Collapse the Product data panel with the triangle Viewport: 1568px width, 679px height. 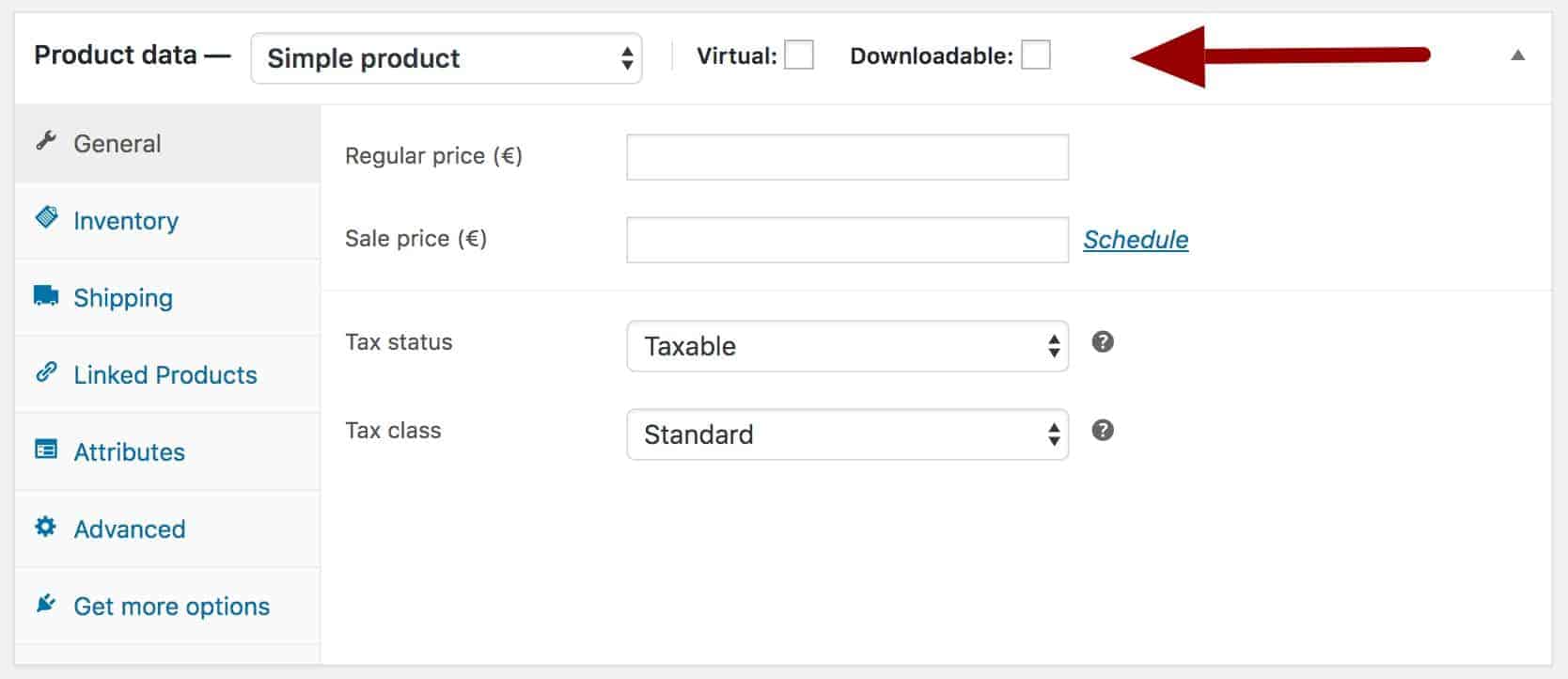pos(1517,55)
